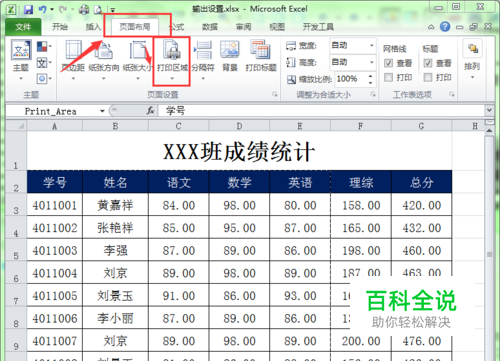Switch to the 视图 (View) tab

point(277,27)
